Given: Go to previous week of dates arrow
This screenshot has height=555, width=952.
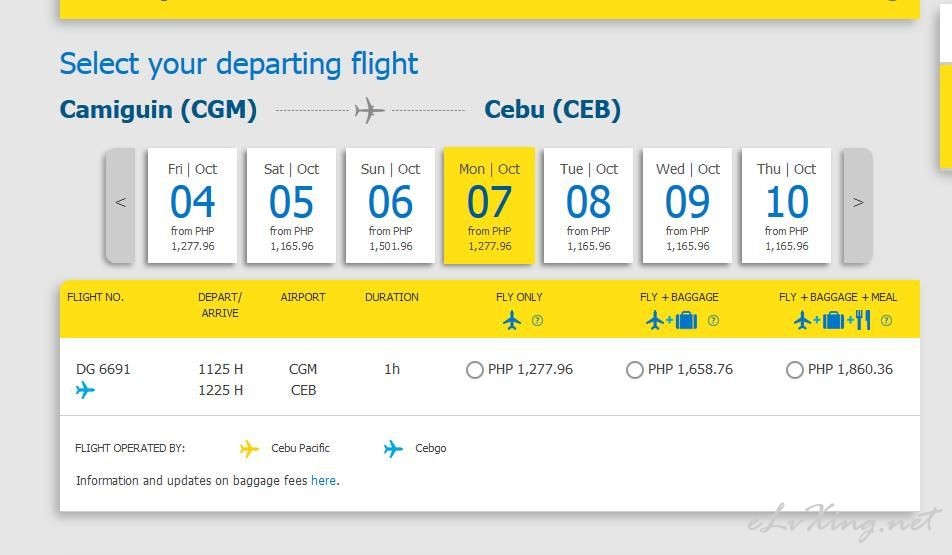Looking at the screenshot, I should [x=120, y=203].
